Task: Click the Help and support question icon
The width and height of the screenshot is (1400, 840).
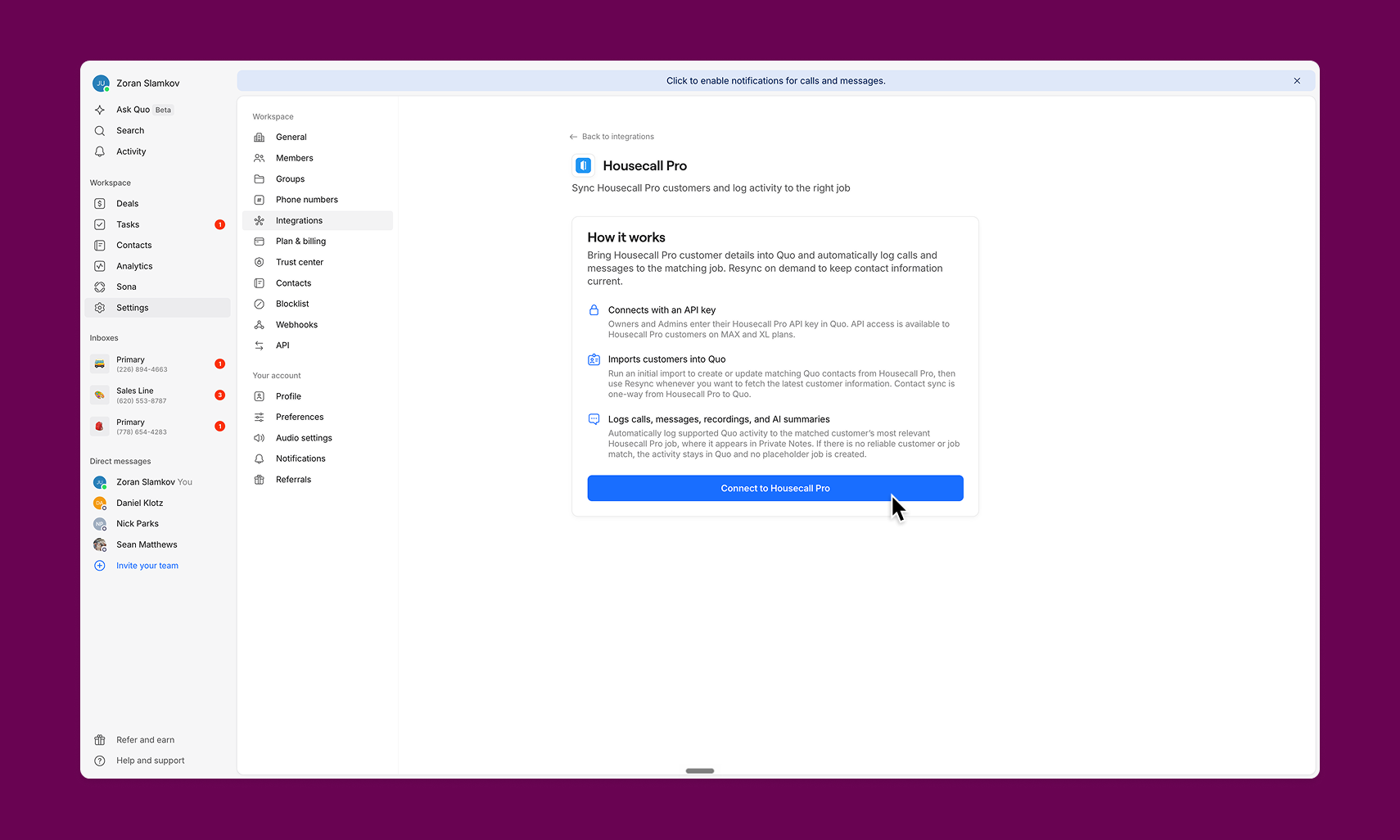Action: click(x=100, y=761)
